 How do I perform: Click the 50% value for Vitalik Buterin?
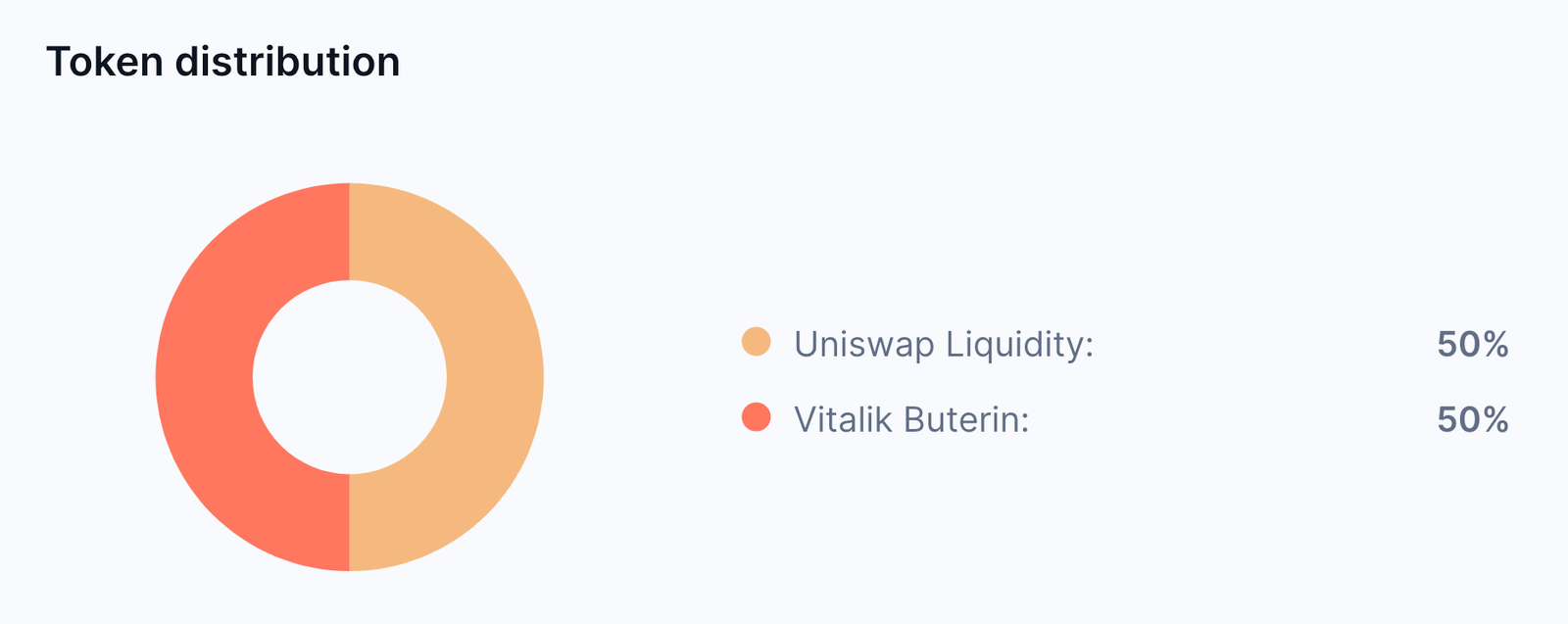(x=1472, y=419)
